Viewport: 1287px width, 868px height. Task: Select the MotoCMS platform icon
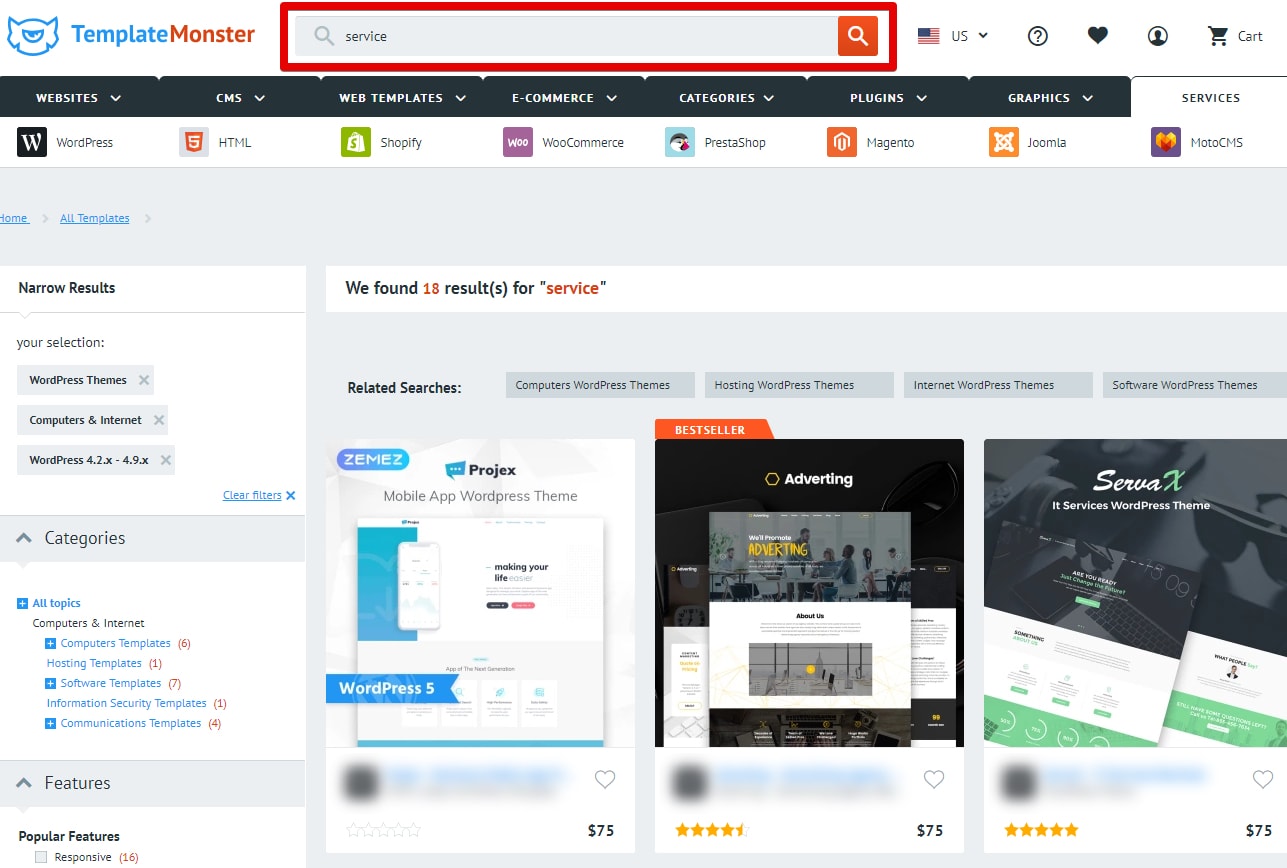point(1166,142)
